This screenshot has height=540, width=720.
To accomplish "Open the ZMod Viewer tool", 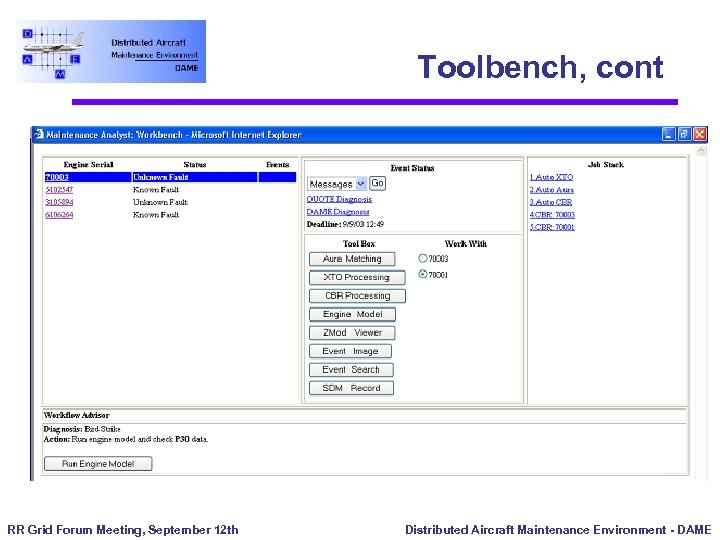I will (x=352, y=333).
